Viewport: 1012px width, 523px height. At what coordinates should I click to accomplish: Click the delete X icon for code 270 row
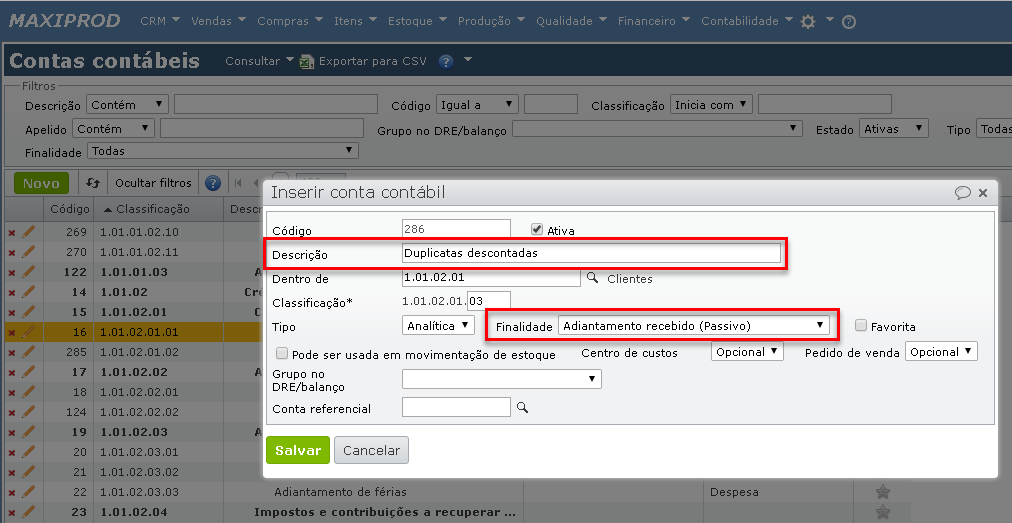[11, 252]
